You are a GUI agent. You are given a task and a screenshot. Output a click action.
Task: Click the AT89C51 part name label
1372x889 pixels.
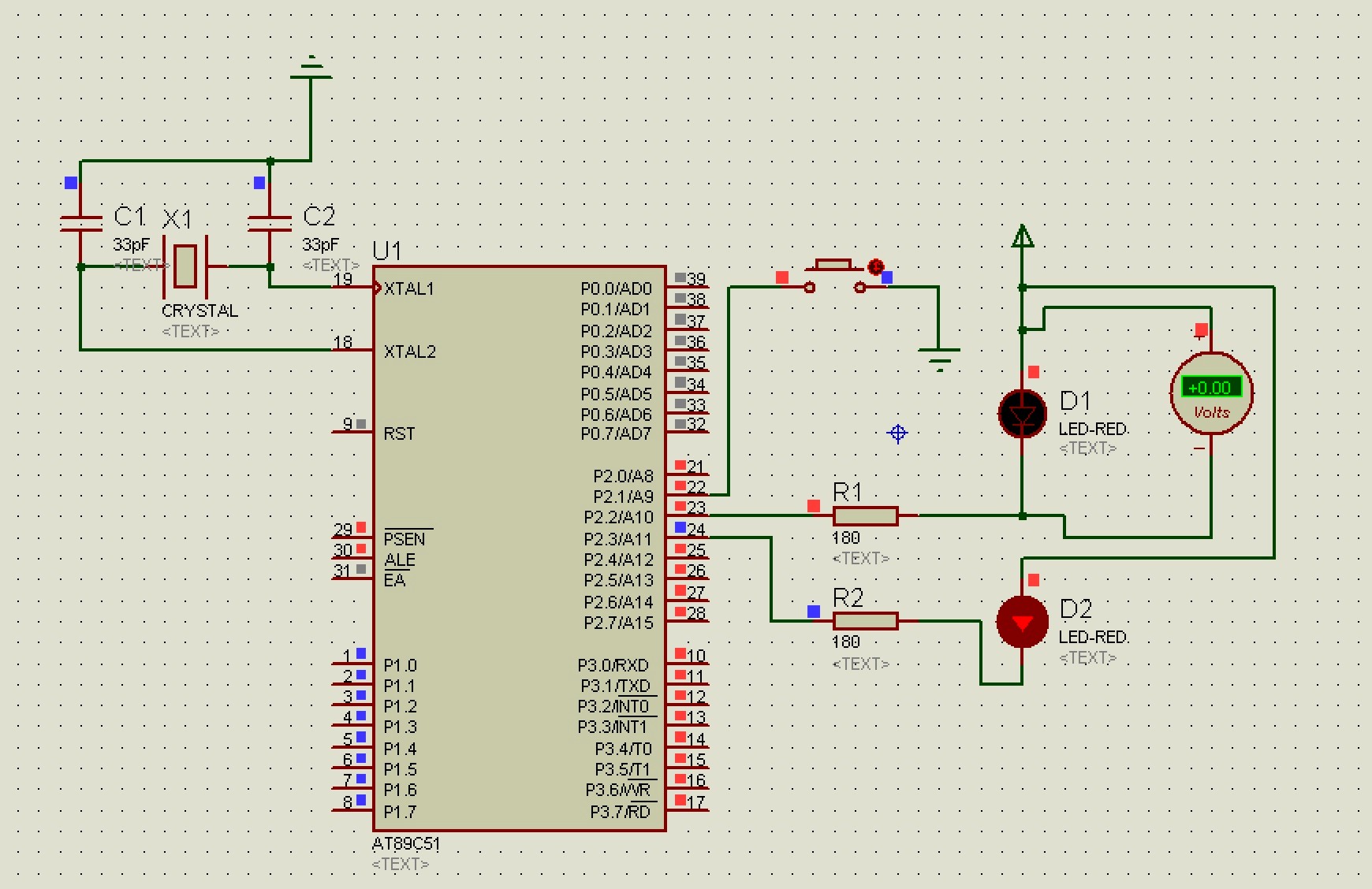pos(406,844)
